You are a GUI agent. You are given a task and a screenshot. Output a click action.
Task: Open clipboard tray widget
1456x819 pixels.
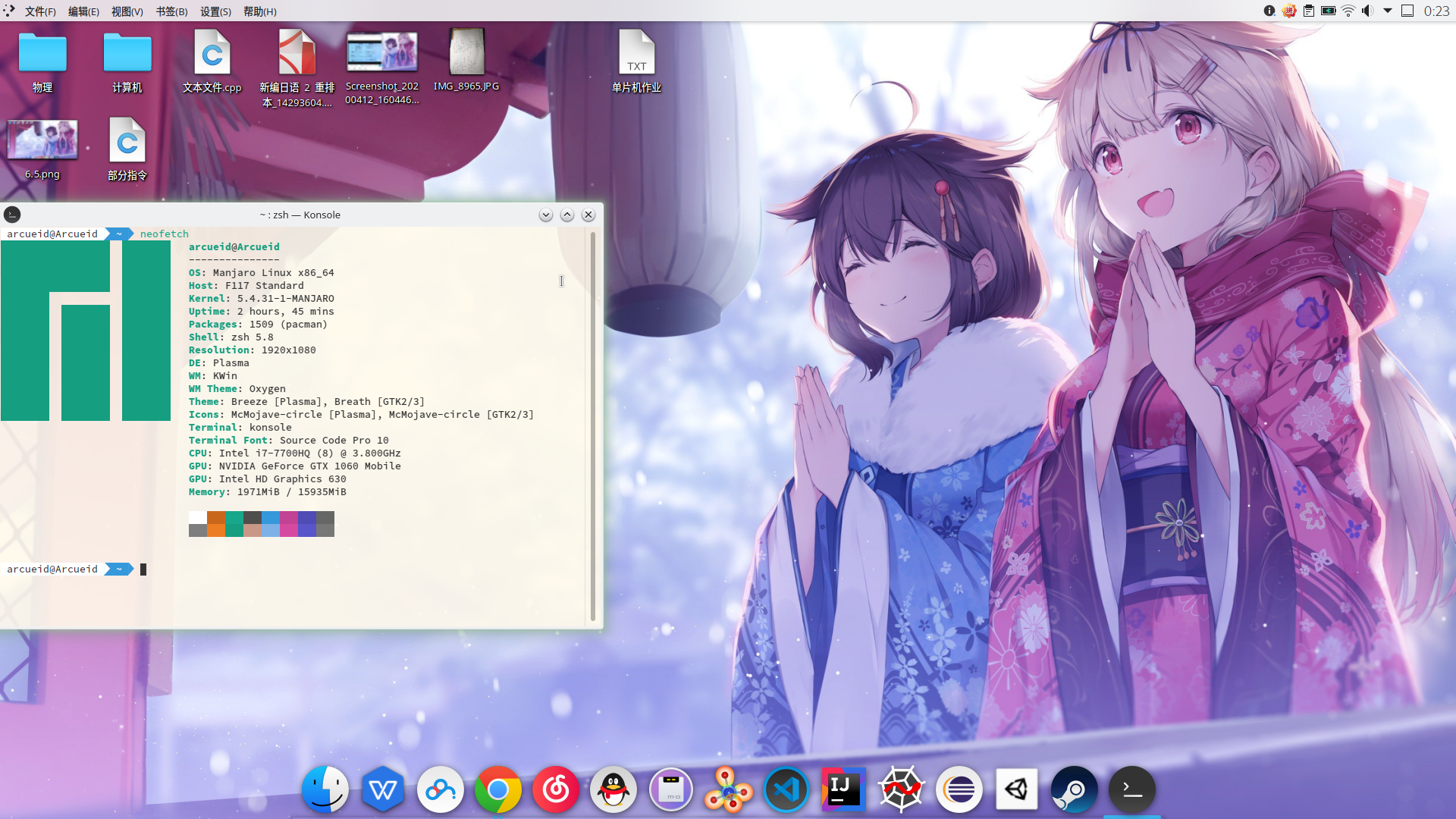click(x=1309, y=11)
